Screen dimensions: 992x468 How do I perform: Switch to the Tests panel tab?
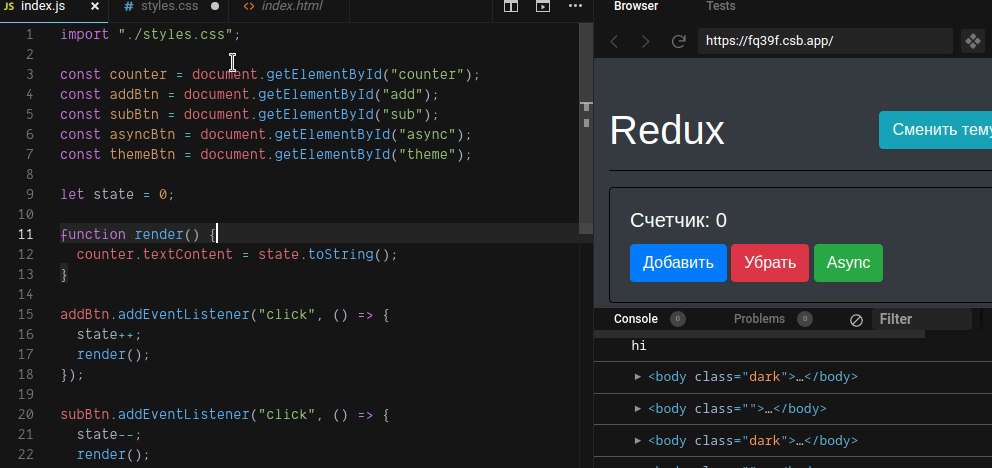(721, 6)
